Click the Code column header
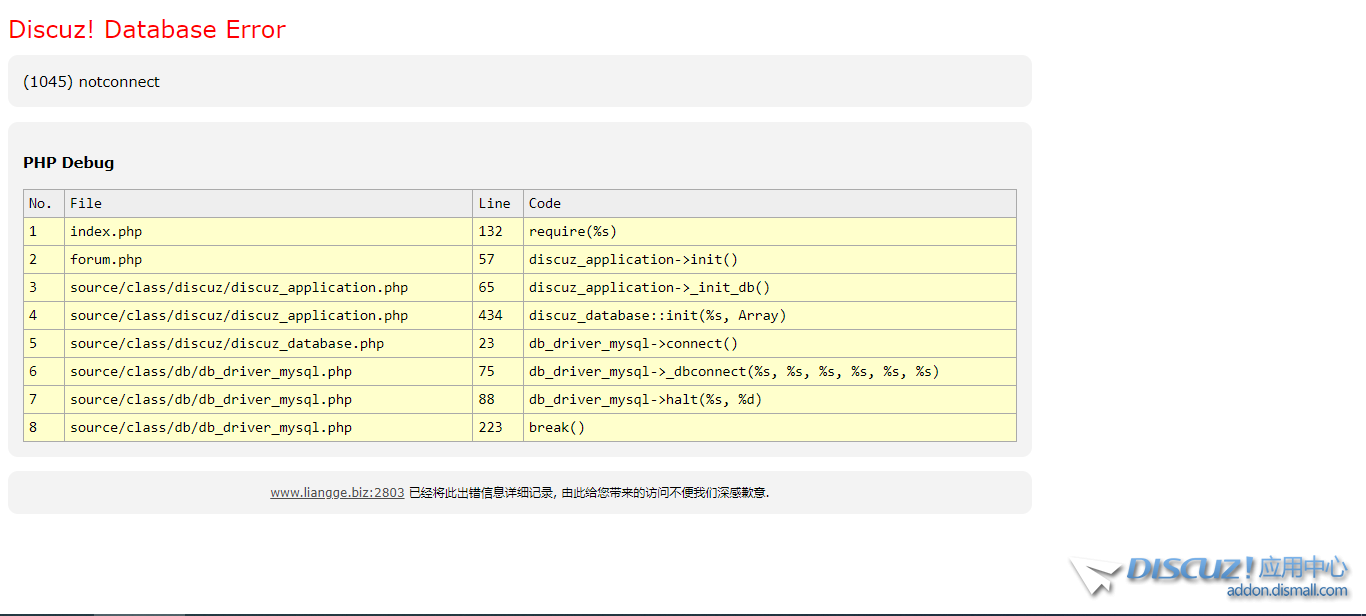1366x616 pixels. pos(545,204)
